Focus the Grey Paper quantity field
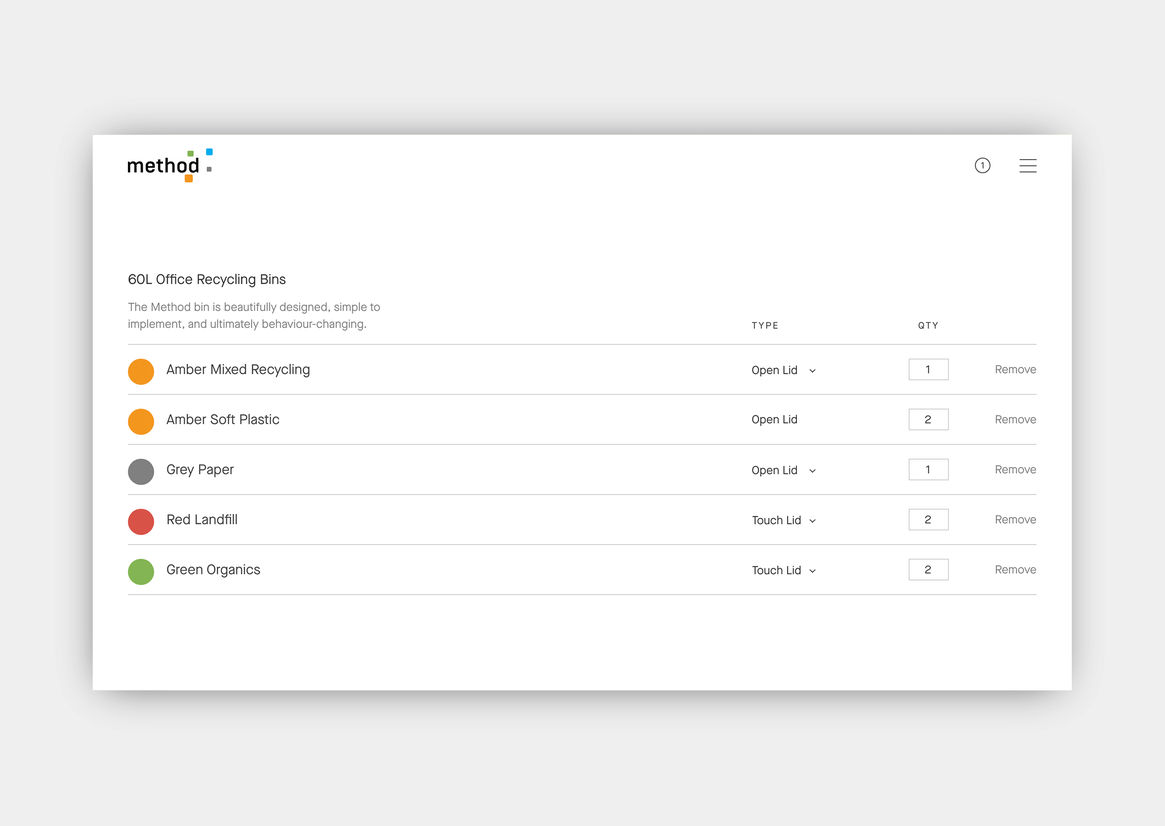 928,470
